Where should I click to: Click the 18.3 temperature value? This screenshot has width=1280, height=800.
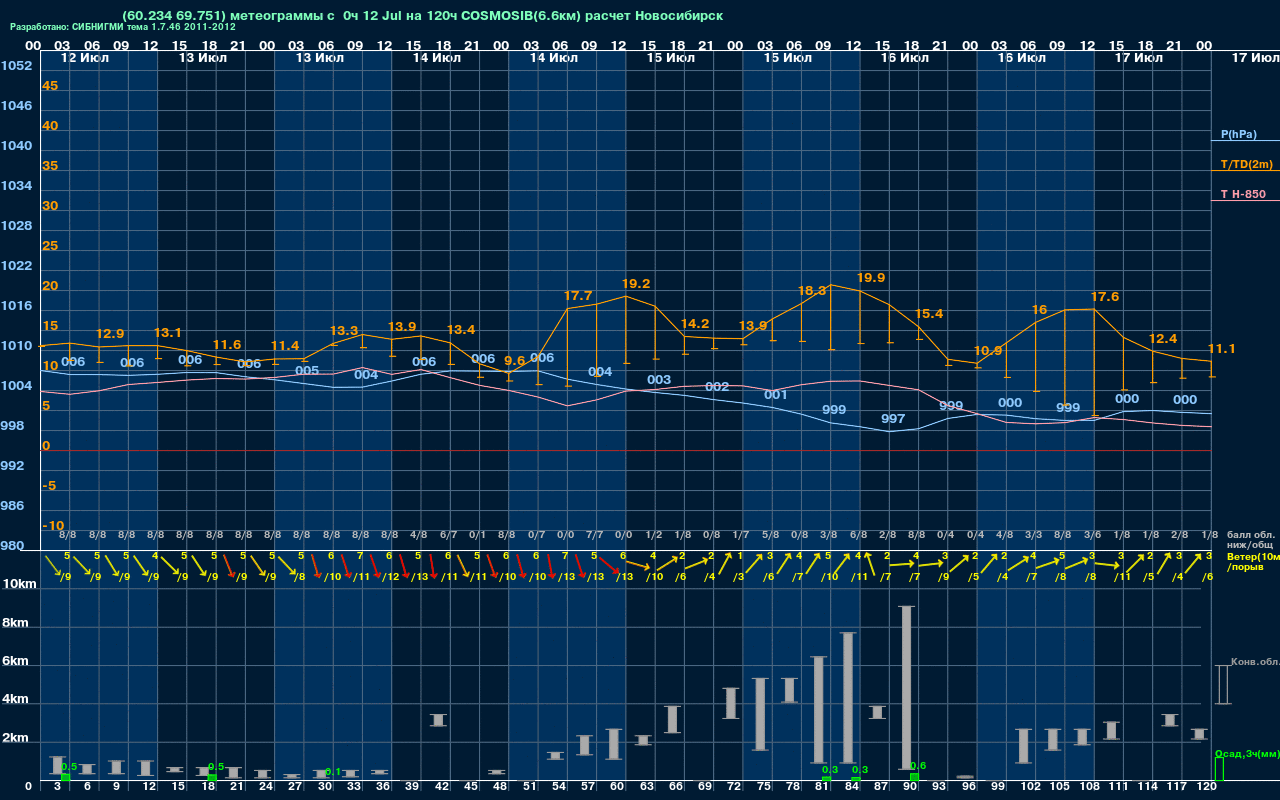tap(812, 291)
